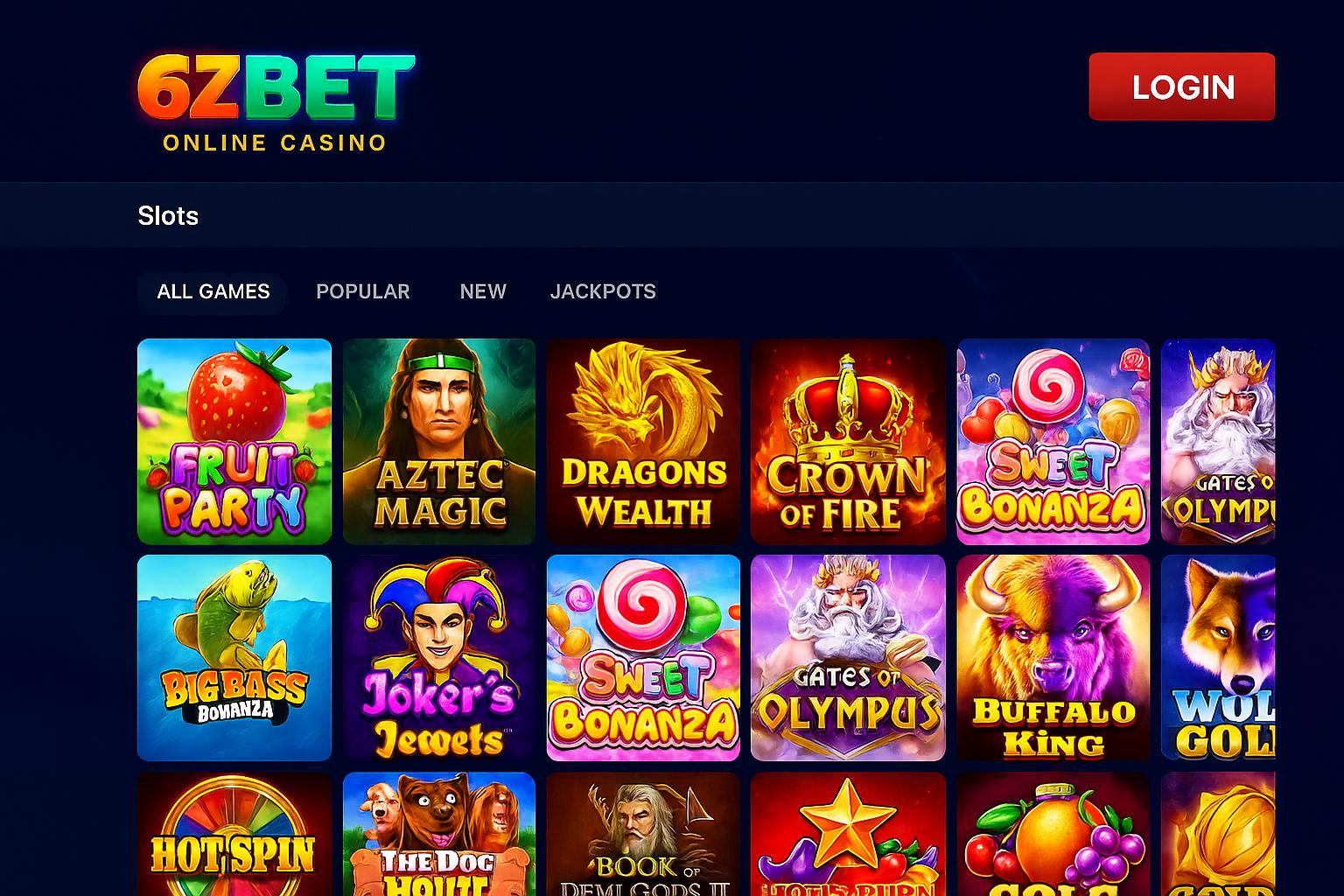
Task: Play Big Bass Bonanza slot
Action: click(234, 658)
